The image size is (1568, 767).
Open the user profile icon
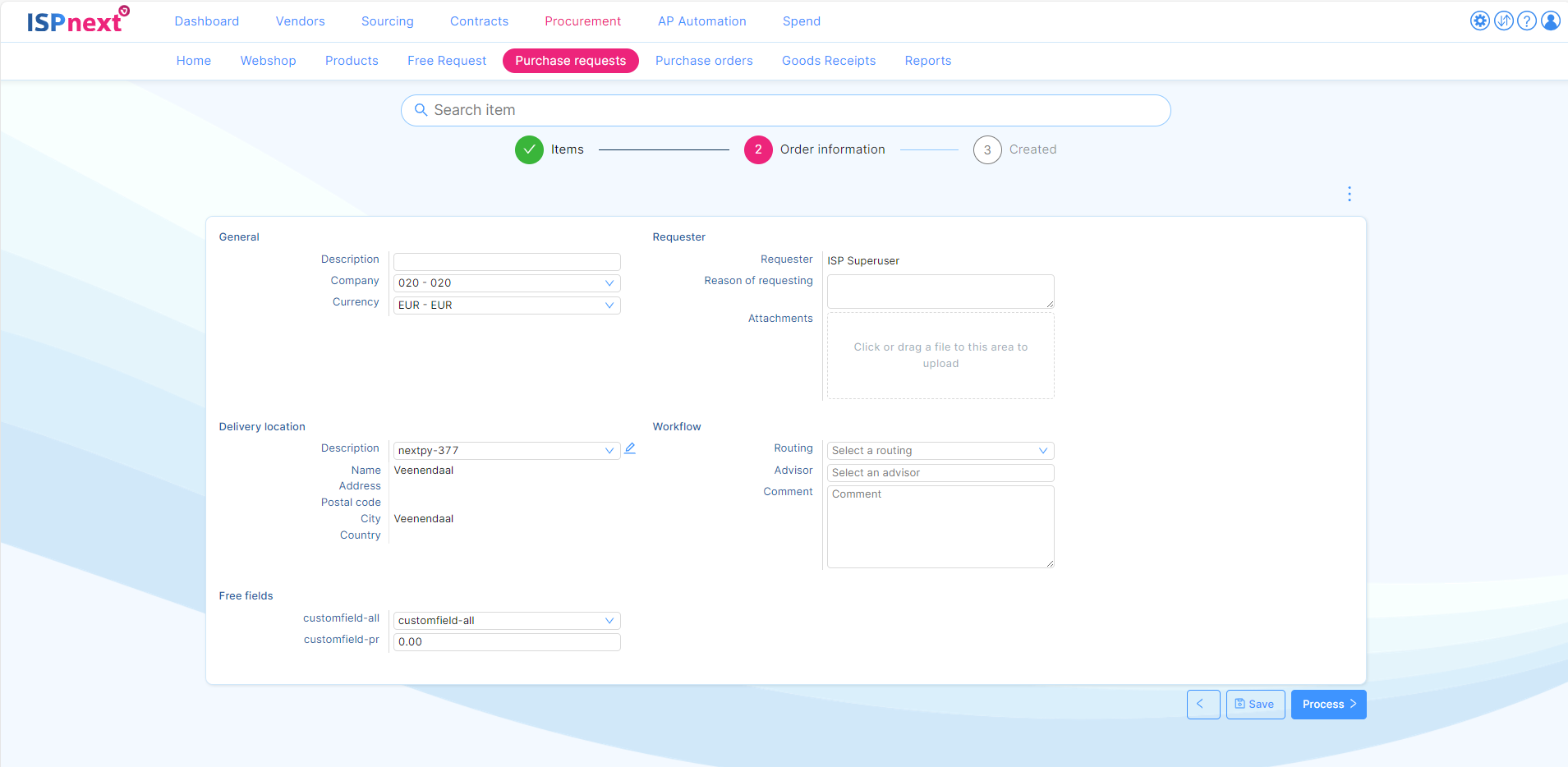(1551, 21)
